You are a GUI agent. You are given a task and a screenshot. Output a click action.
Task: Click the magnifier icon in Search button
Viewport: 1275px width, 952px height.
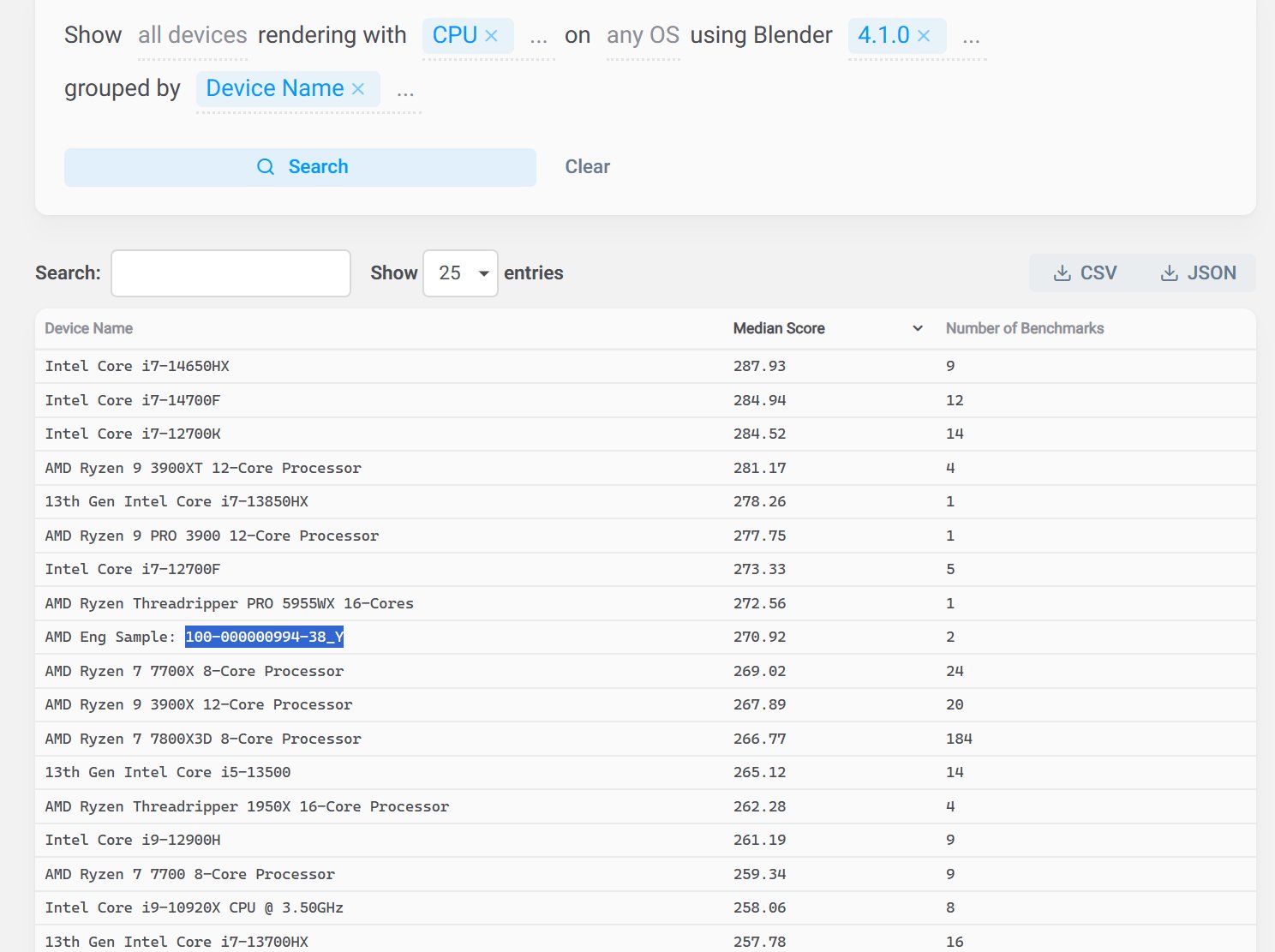[266, 167]
